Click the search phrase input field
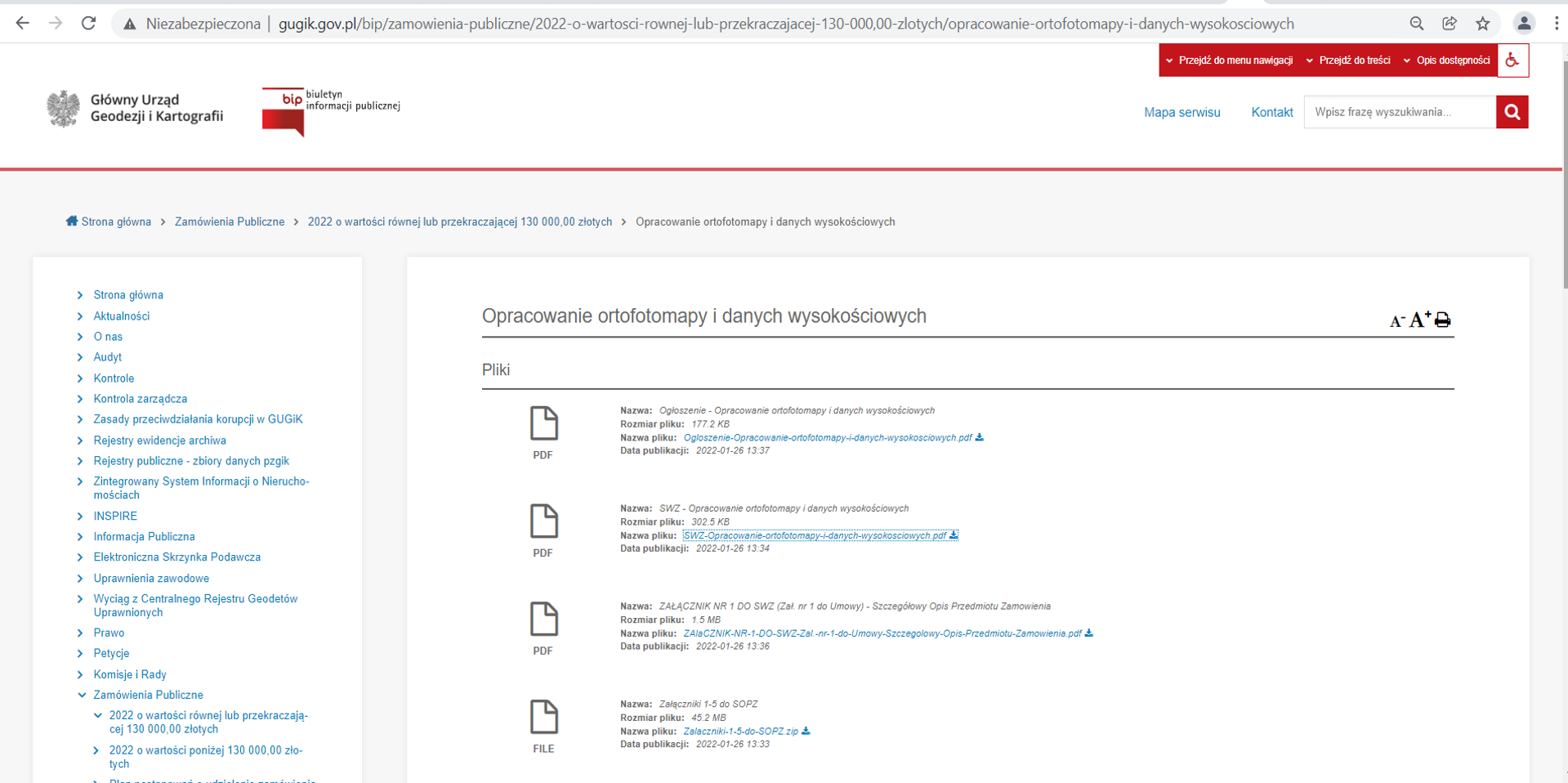This screenshot has width=1568, height=783. coord(1399,112)
